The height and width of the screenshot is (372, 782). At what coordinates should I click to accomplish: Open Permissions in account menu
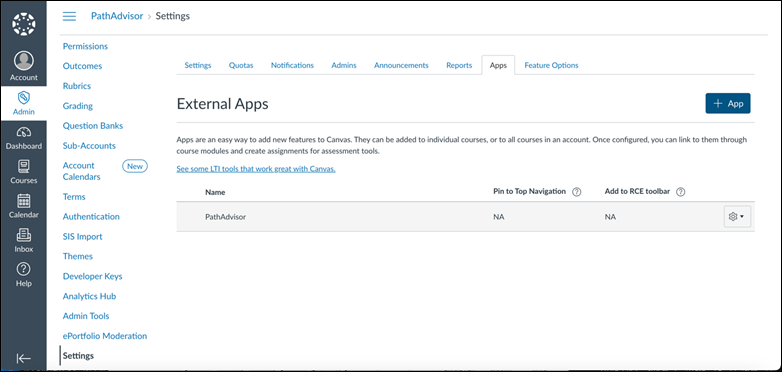tap(85, 46)
